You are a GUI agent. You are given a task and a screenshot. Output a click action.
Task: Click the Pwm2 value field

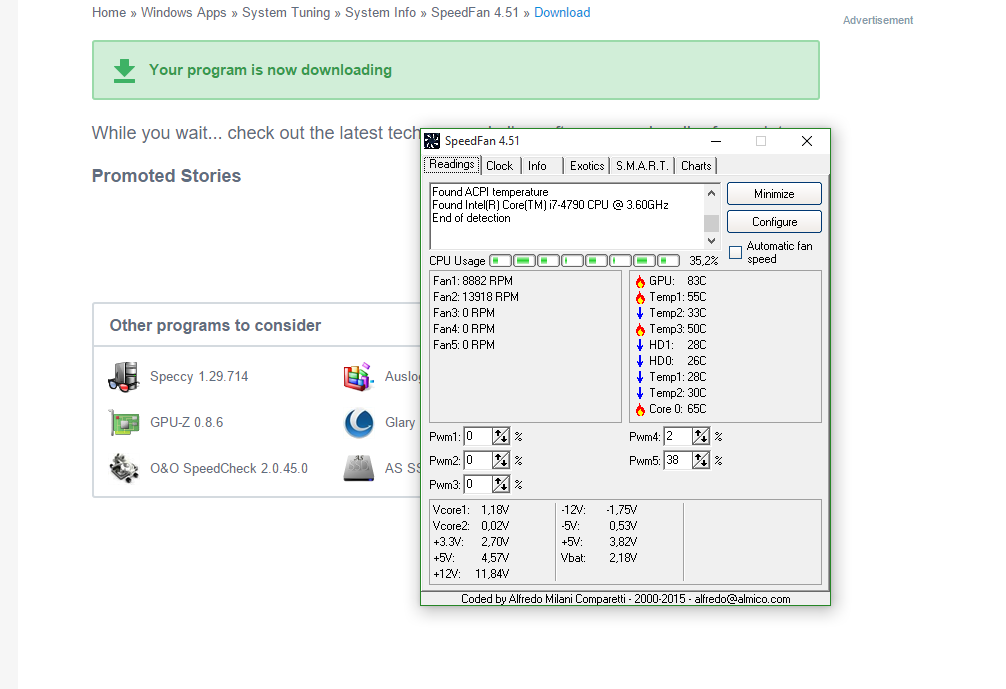[478, 461]
